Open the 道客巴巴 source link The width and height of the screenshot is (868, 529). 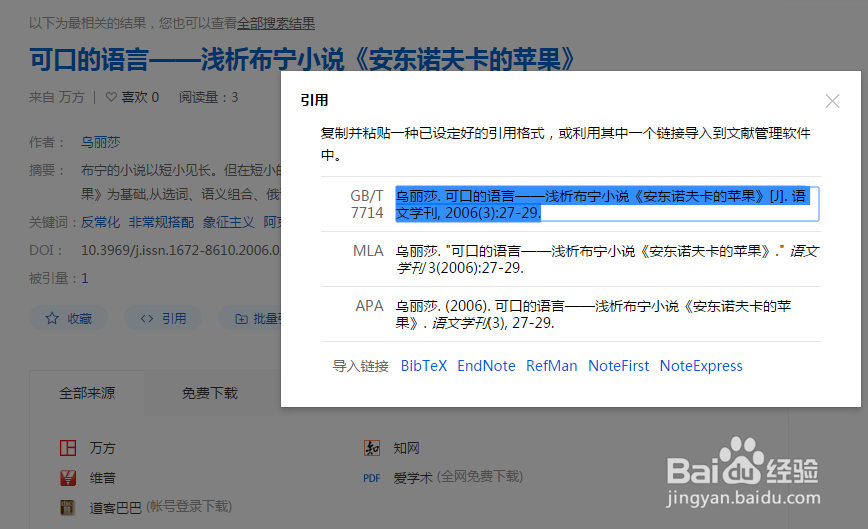point(115,507)
